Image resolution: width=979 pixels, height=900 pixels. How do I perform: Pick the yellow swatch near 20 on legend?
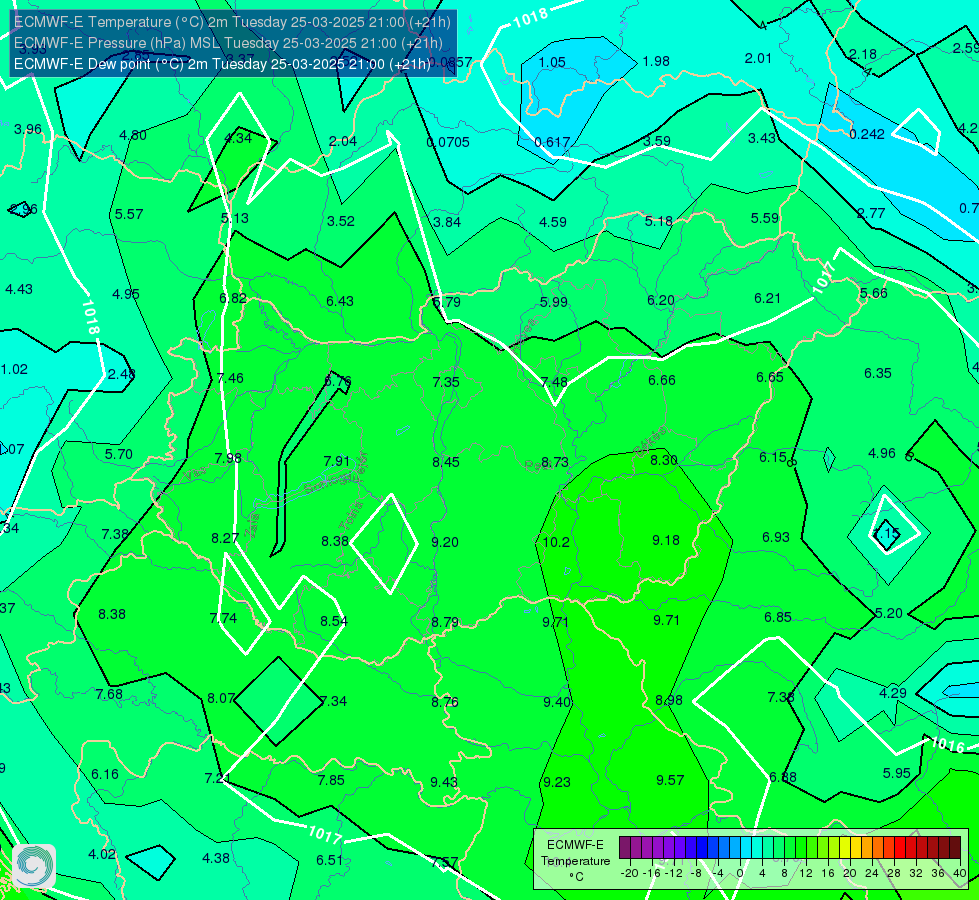pyautogui.click(x=845, y=848)
